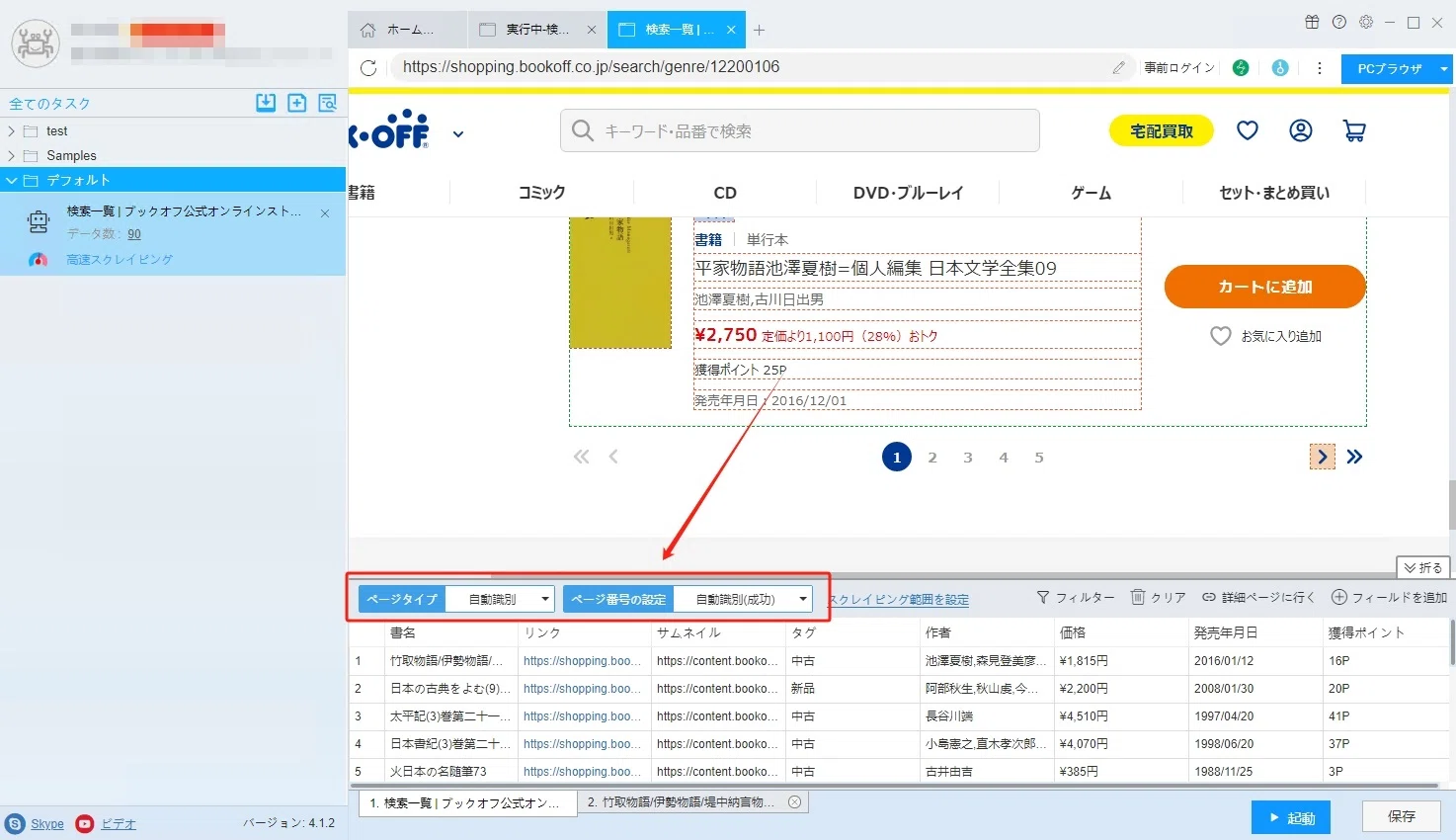Open the ゲーム category menu
This screenshot has height=840, width=1456.
point(1092,193)
